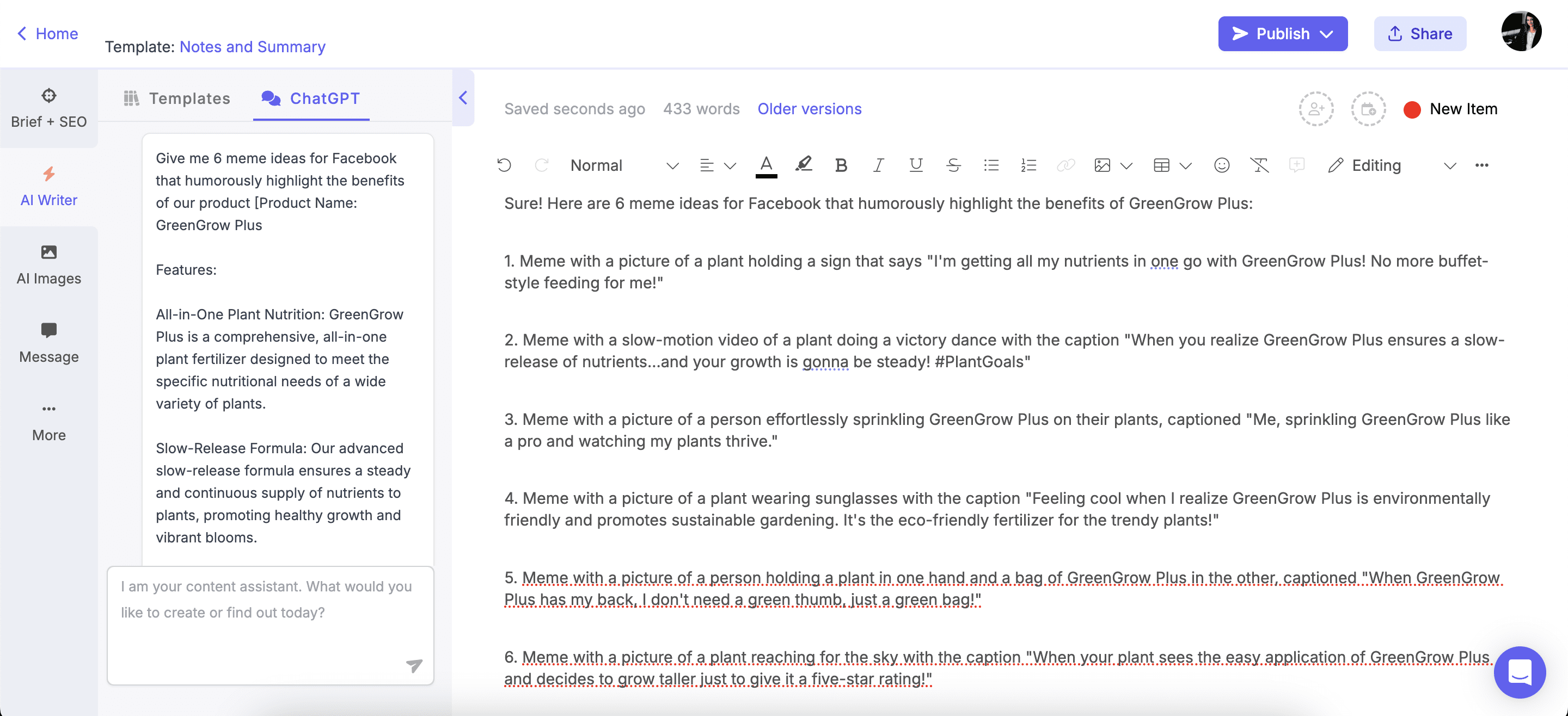Open the AI Images panel
1568x716 pixels.
(x=48, y=264)
